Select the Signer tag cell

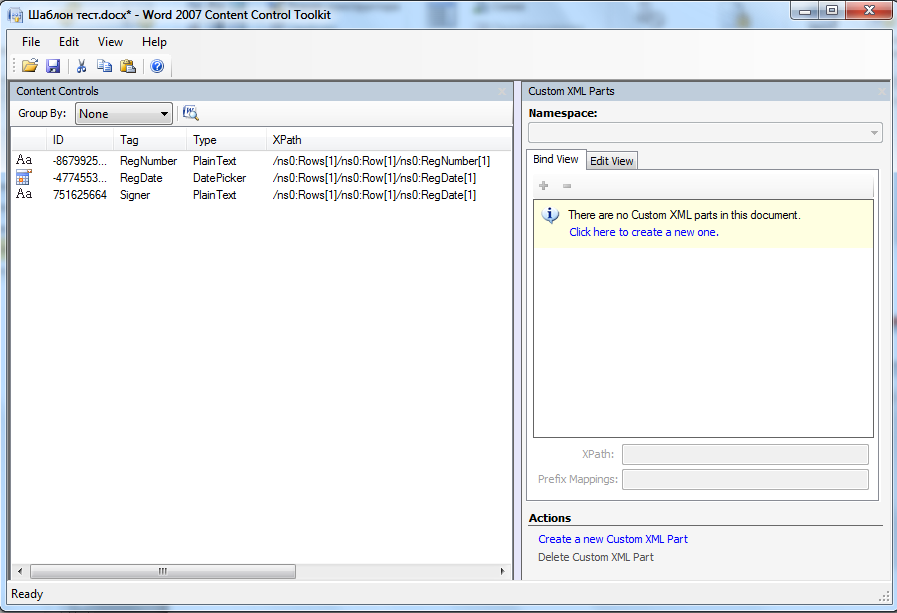[x=134, y=195]
